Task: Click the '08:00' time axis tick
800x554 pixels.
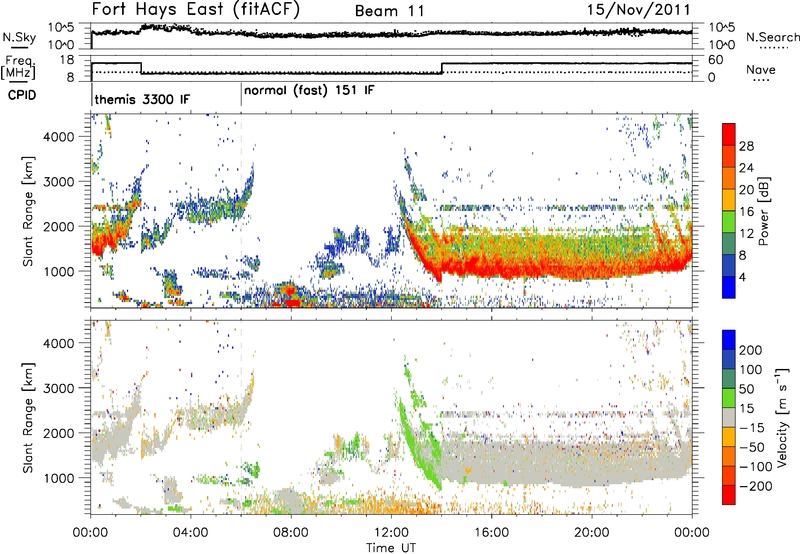Action: point(291,533)
